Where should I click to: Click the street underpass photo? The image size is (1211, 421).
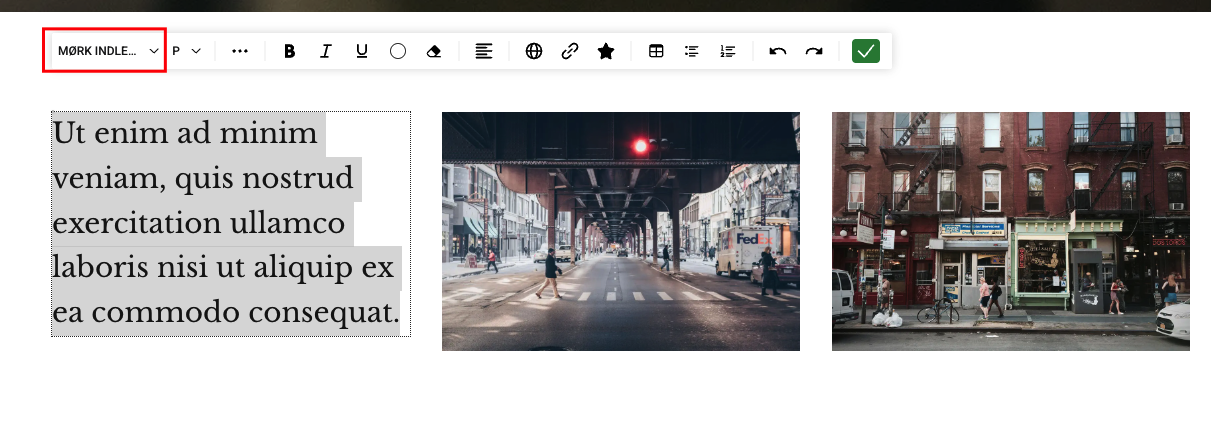coord(620,231)
